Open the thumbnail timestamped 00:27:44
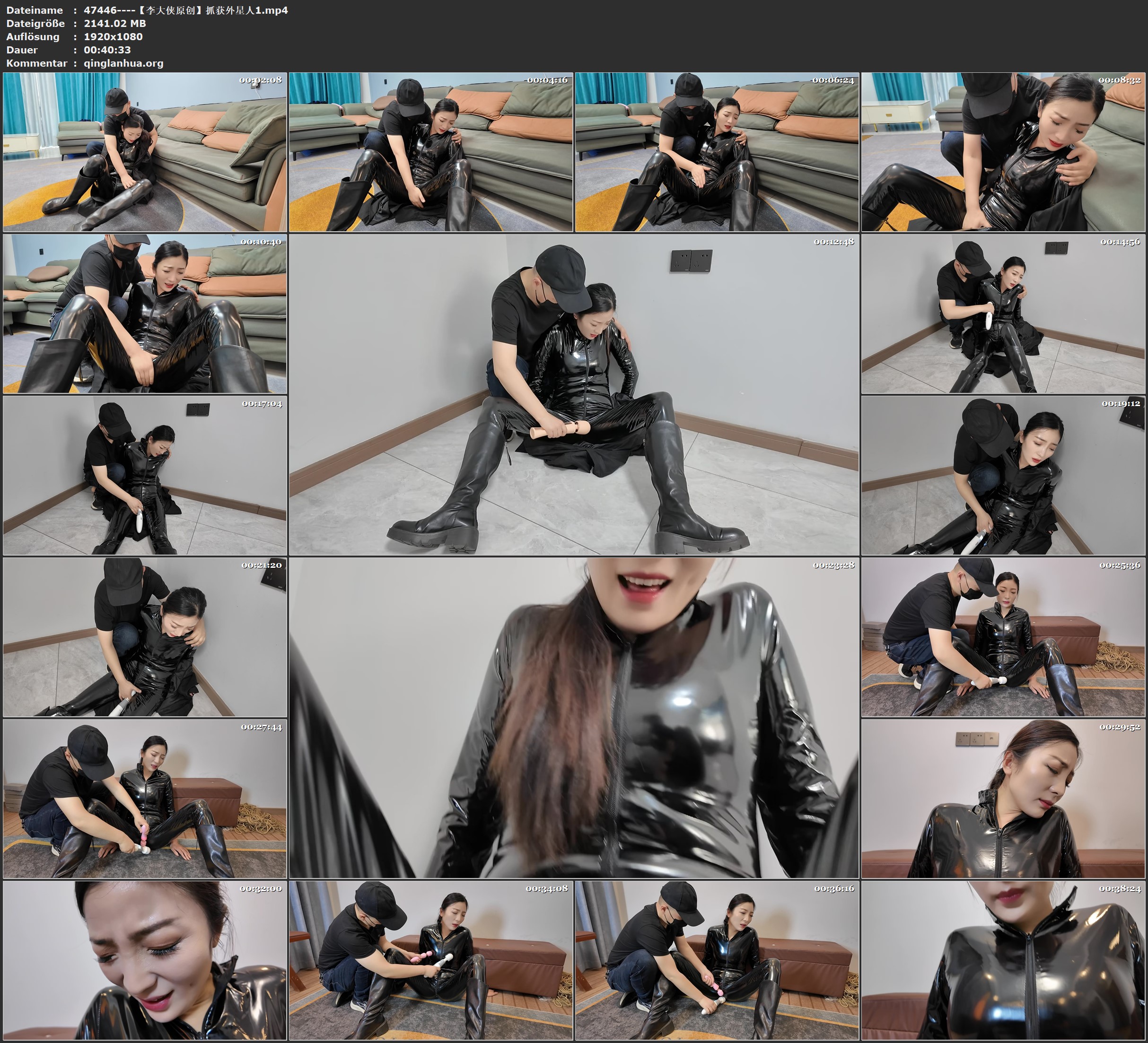Image resolution: width=1148 pixels, height=1043 pixels. point(145,799)
